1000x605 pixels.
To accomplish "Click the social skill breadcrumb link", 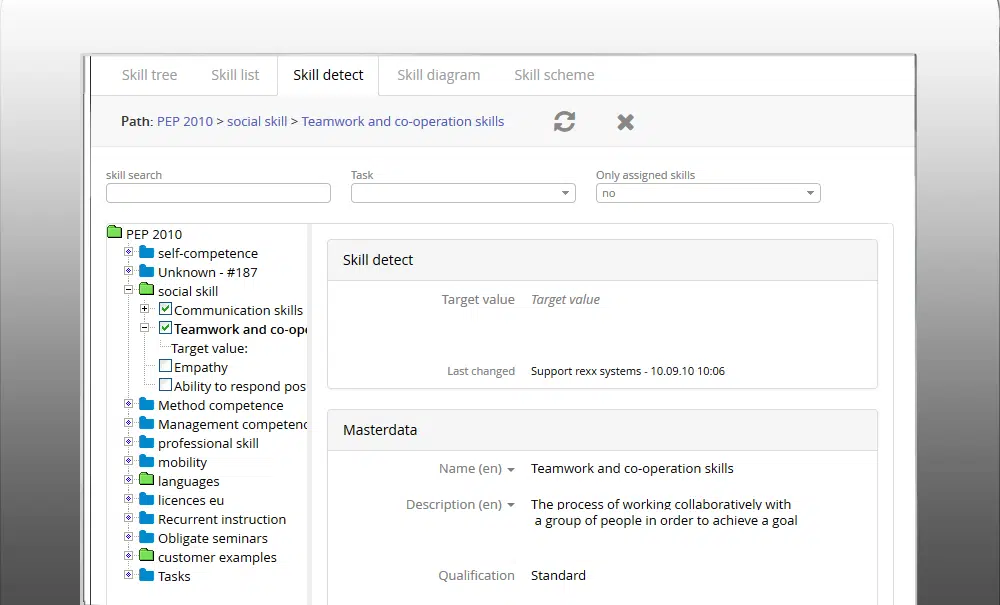I will tap(255, 121).
